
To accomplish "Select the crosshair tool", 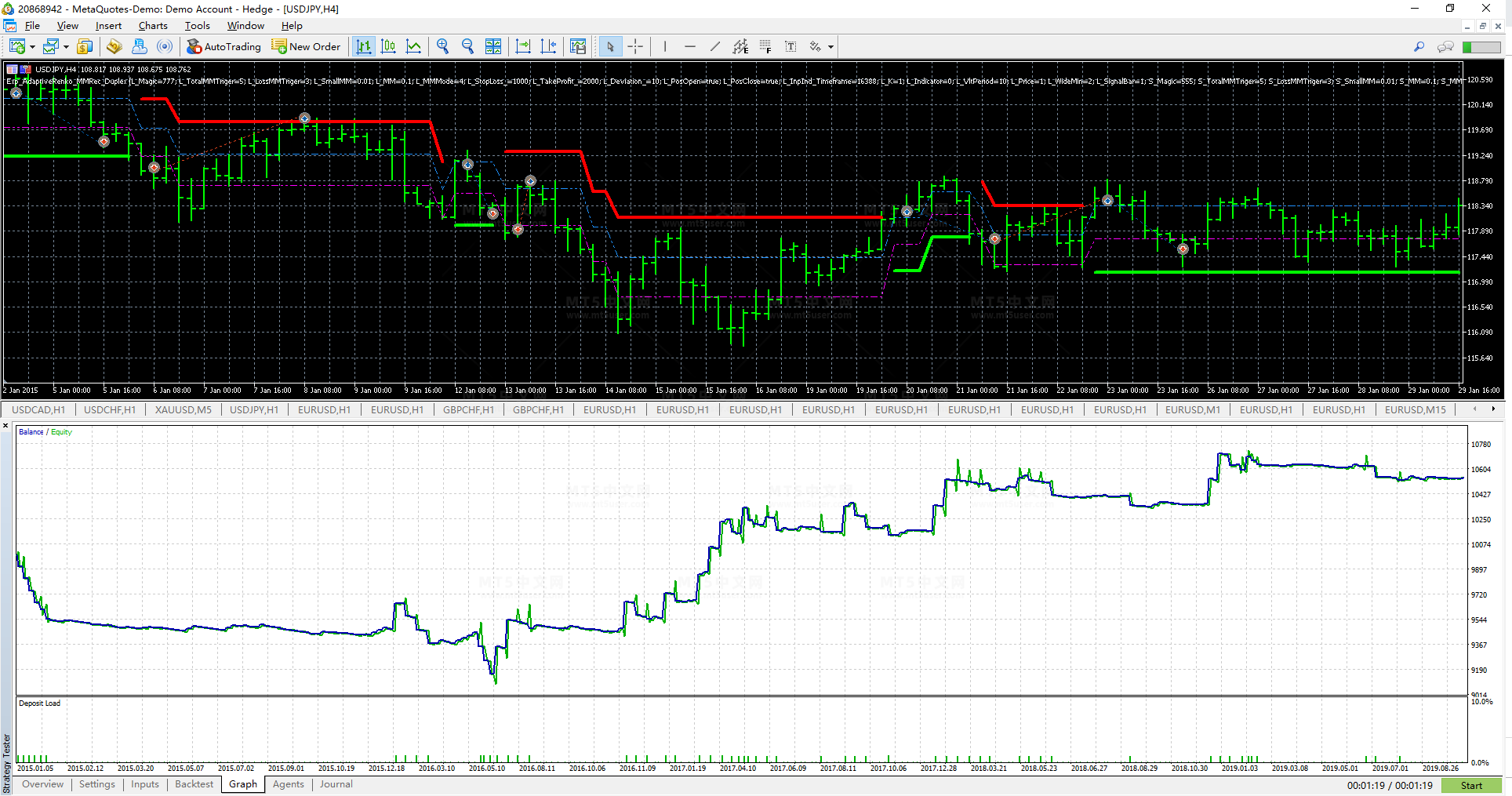I will (635, 46).
